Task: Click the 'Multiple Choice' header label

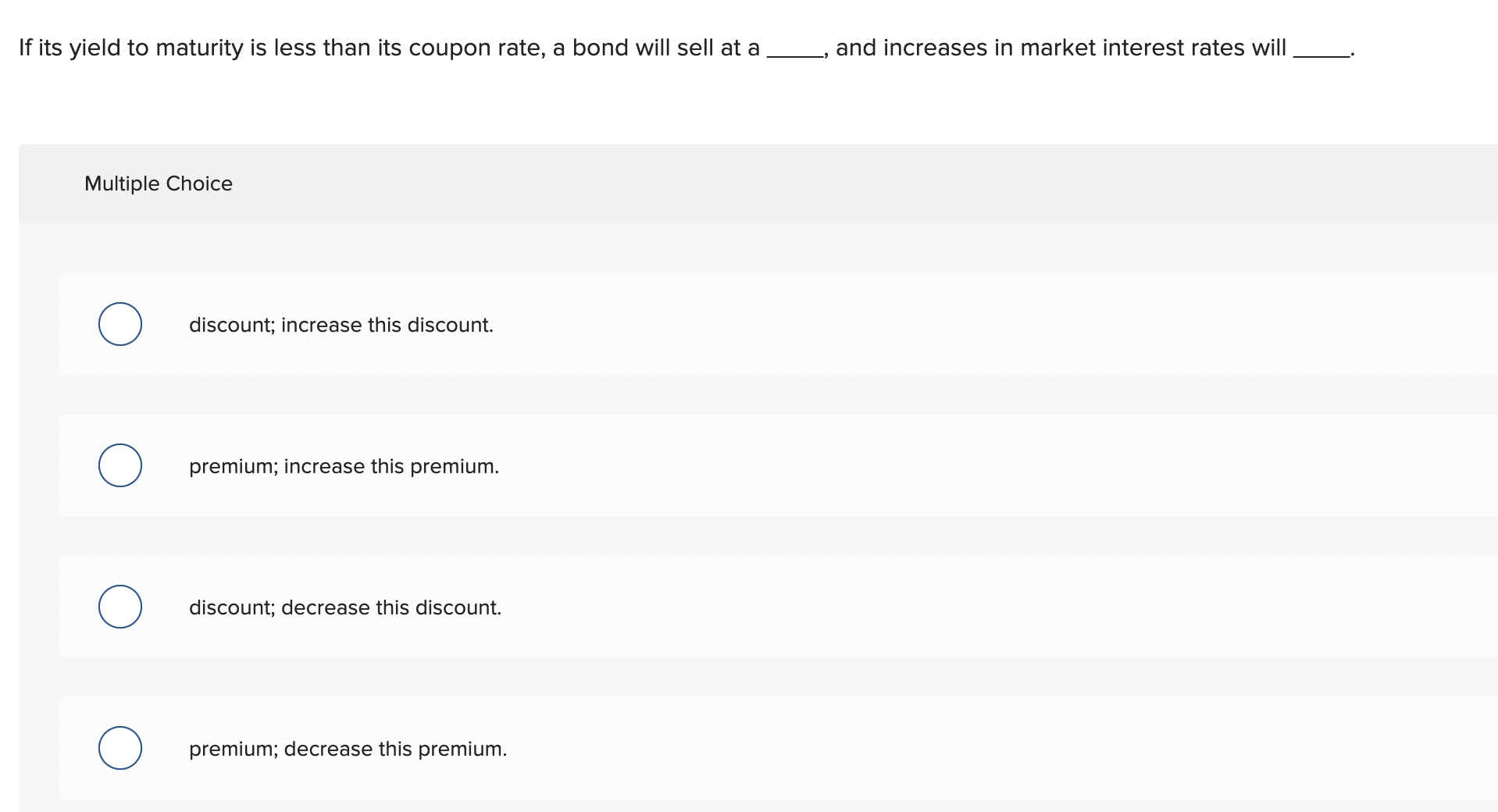Action: coord(159,183)
